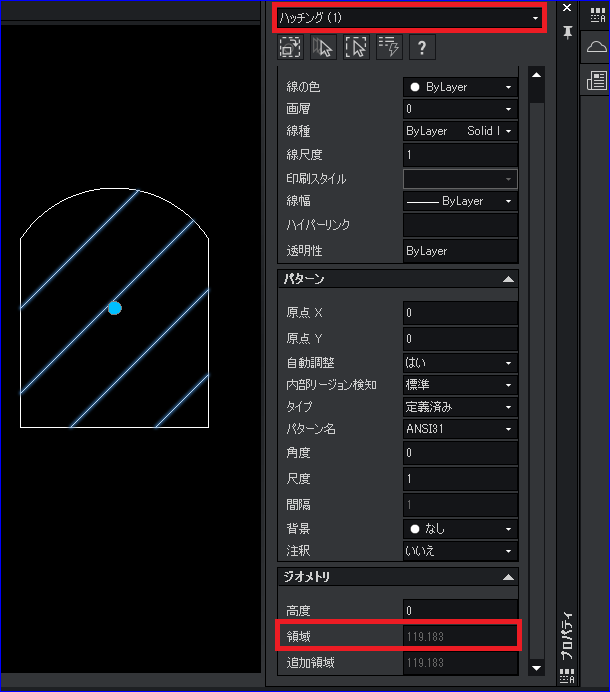
Task: Click the 角度 input field
Action: pyautogui.click(x=460, y=453)
